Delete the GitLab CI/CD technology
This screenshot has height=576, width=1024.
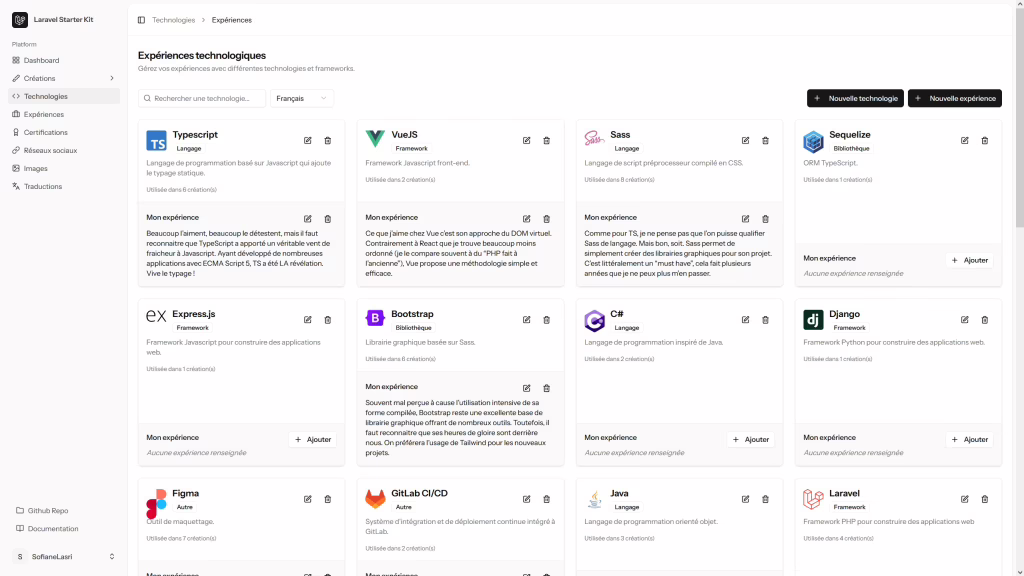coord(547,499)
